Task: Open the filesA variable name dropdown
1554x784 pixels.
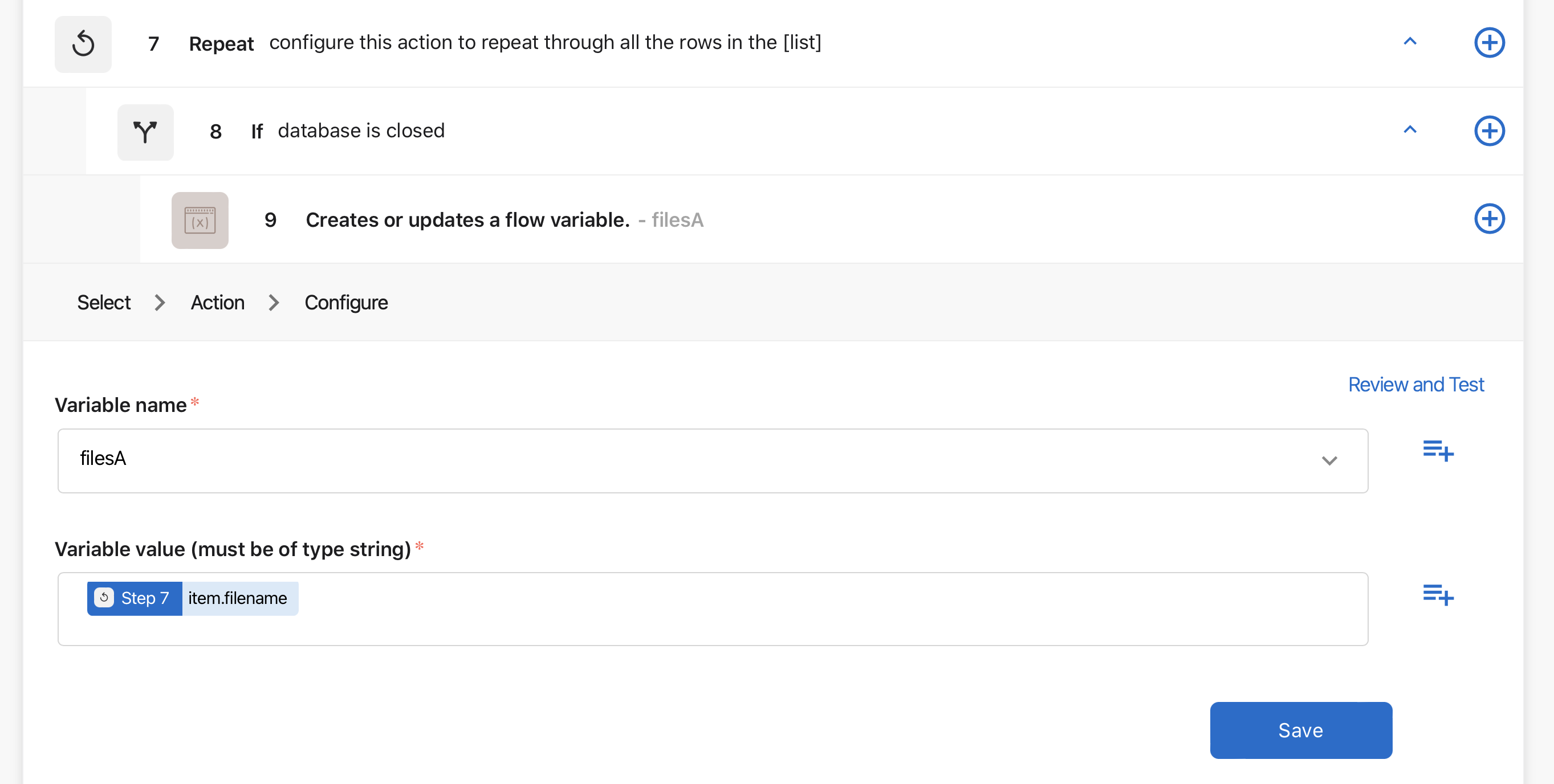Action: (x=713, y=461)
